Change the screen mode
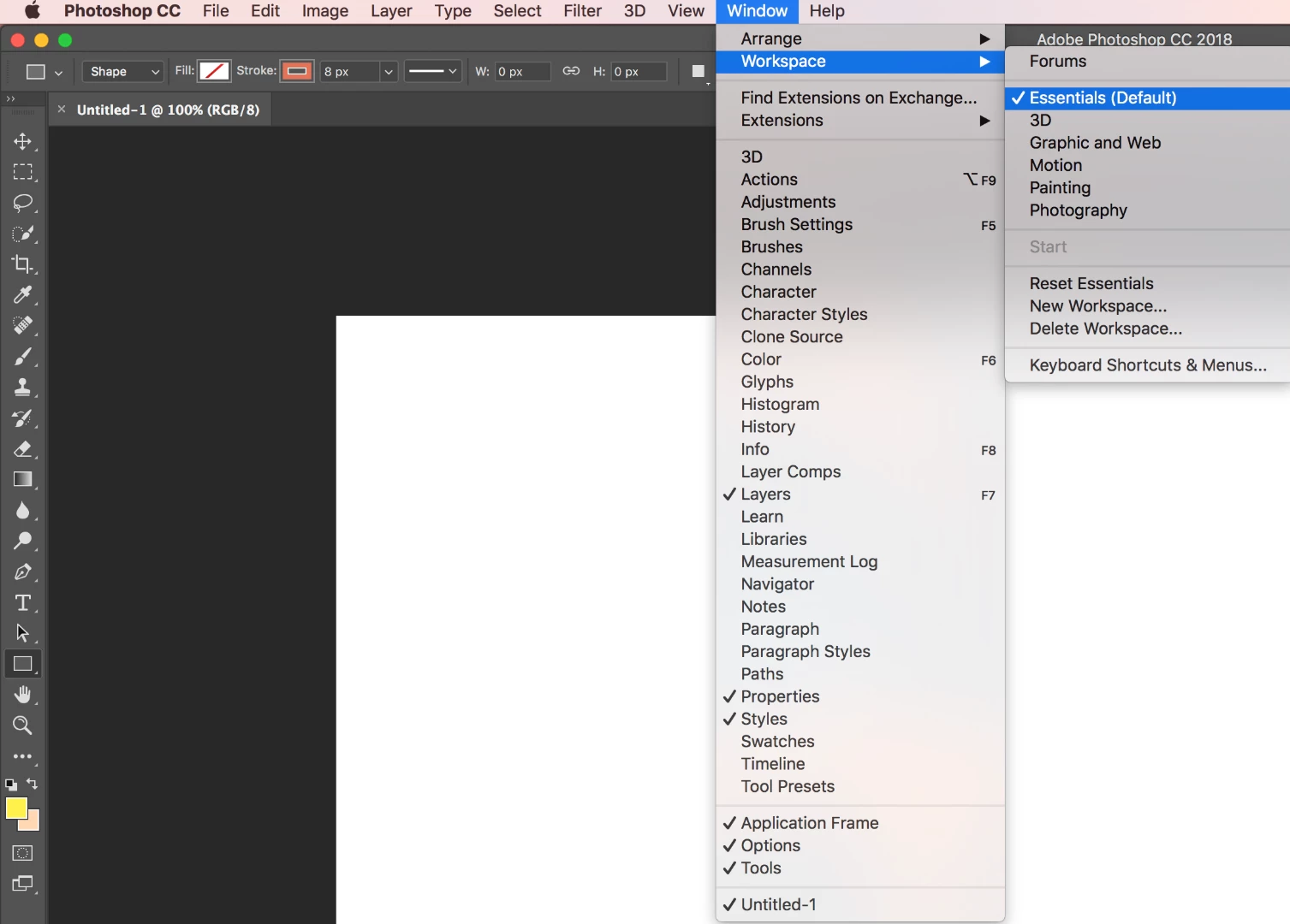The width and height of the screenshot is (1290, 924). [x=23, y=884]
